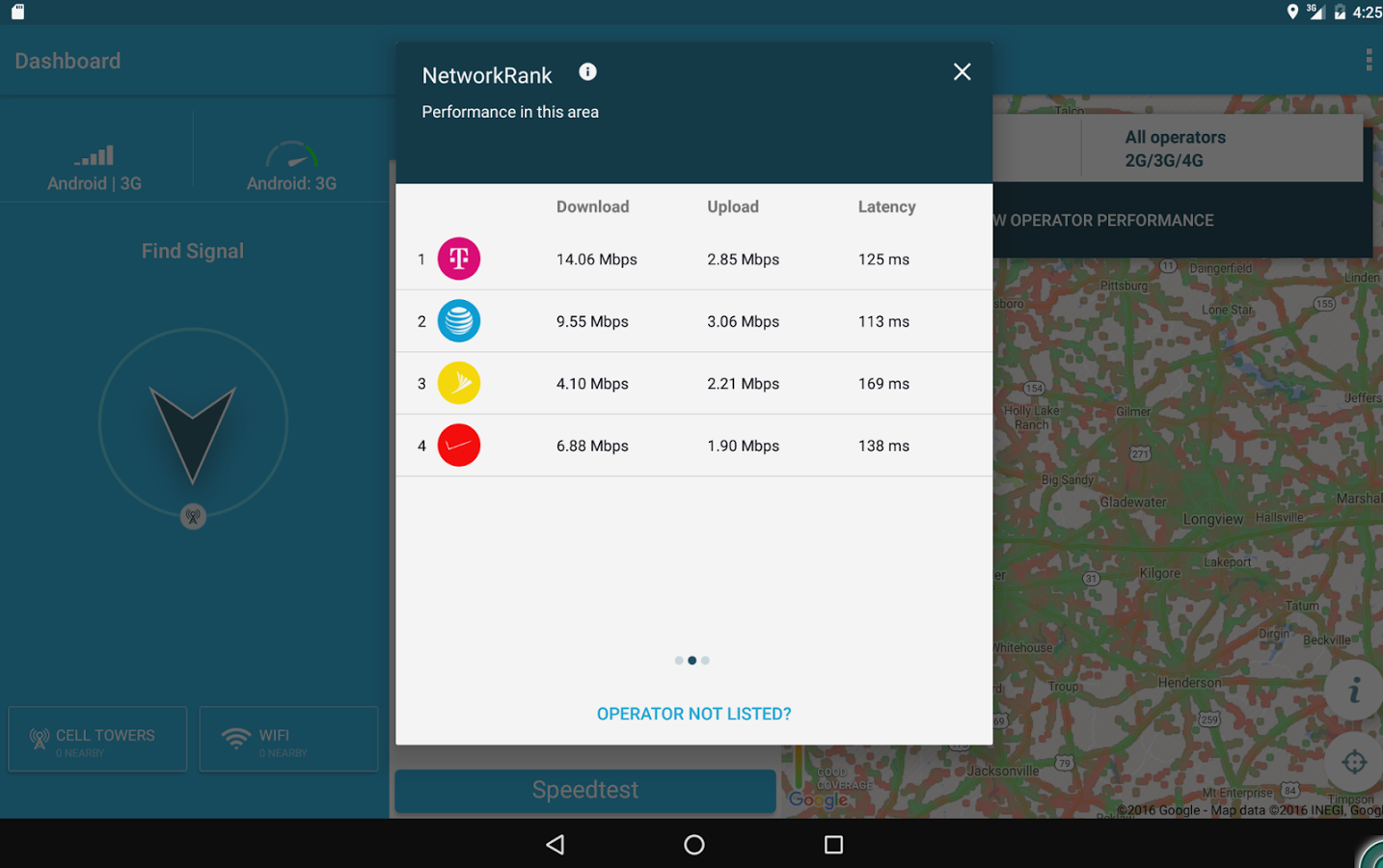
Task: Tap the Operator Not Listed link
Action: point(693,714)
